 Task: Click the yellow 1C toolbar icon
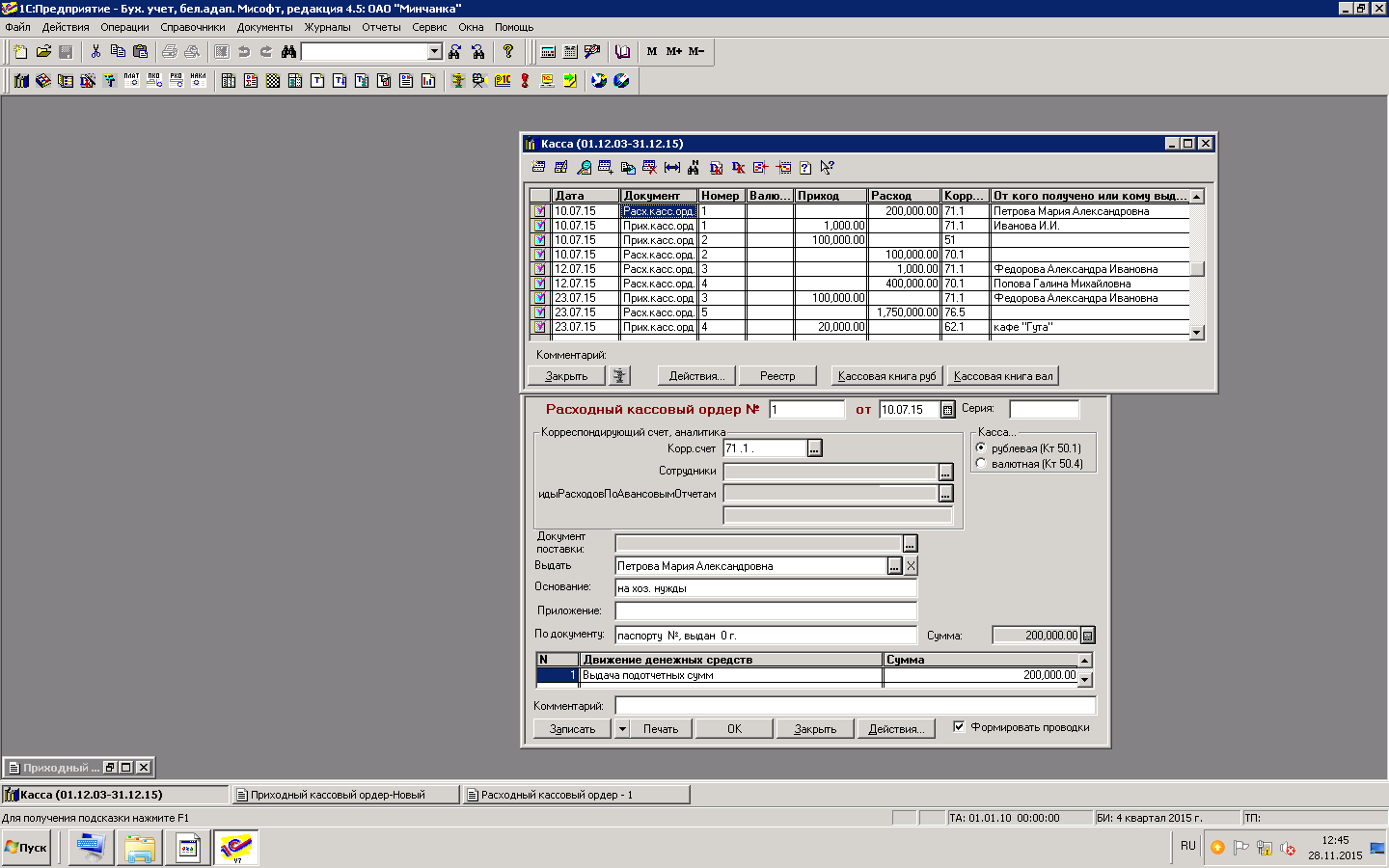click(503, 80)
